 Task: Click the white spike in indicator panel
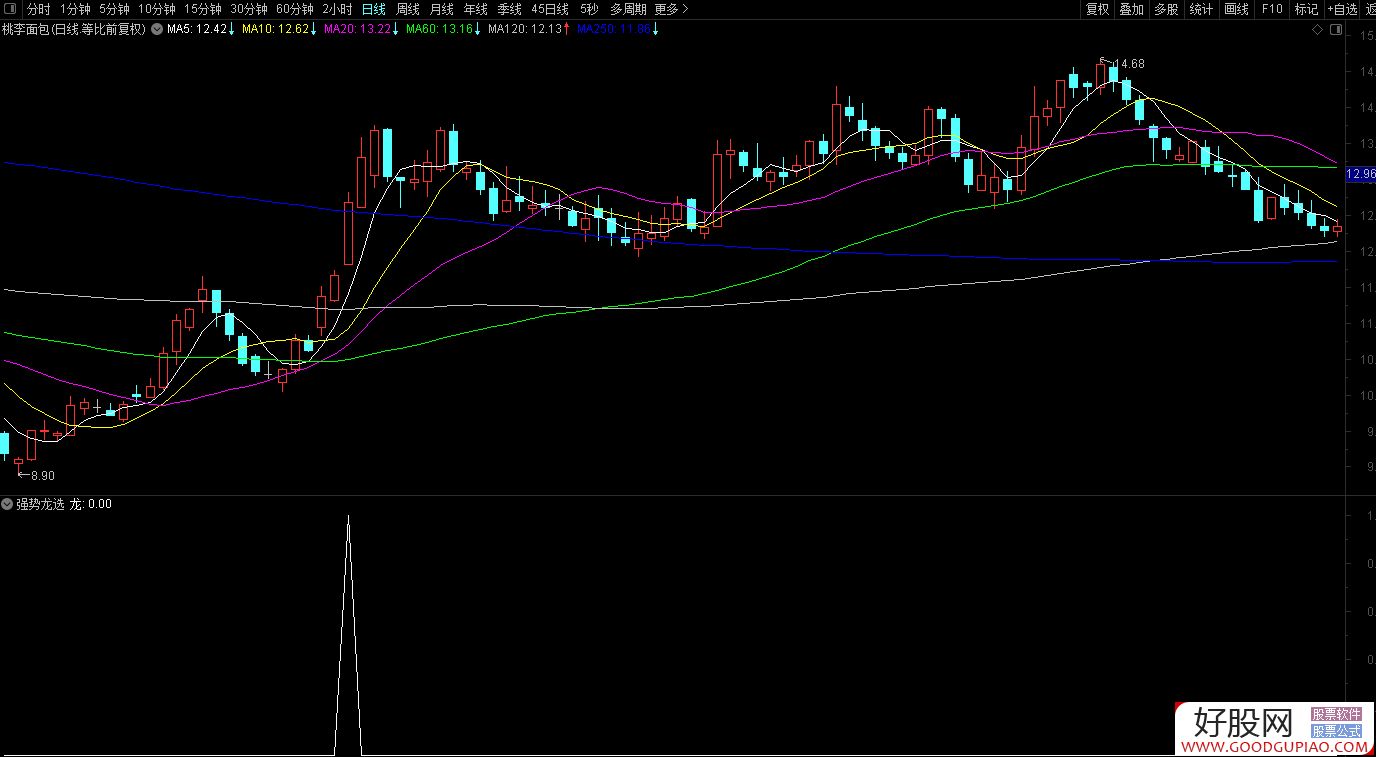tap(347, 634)
